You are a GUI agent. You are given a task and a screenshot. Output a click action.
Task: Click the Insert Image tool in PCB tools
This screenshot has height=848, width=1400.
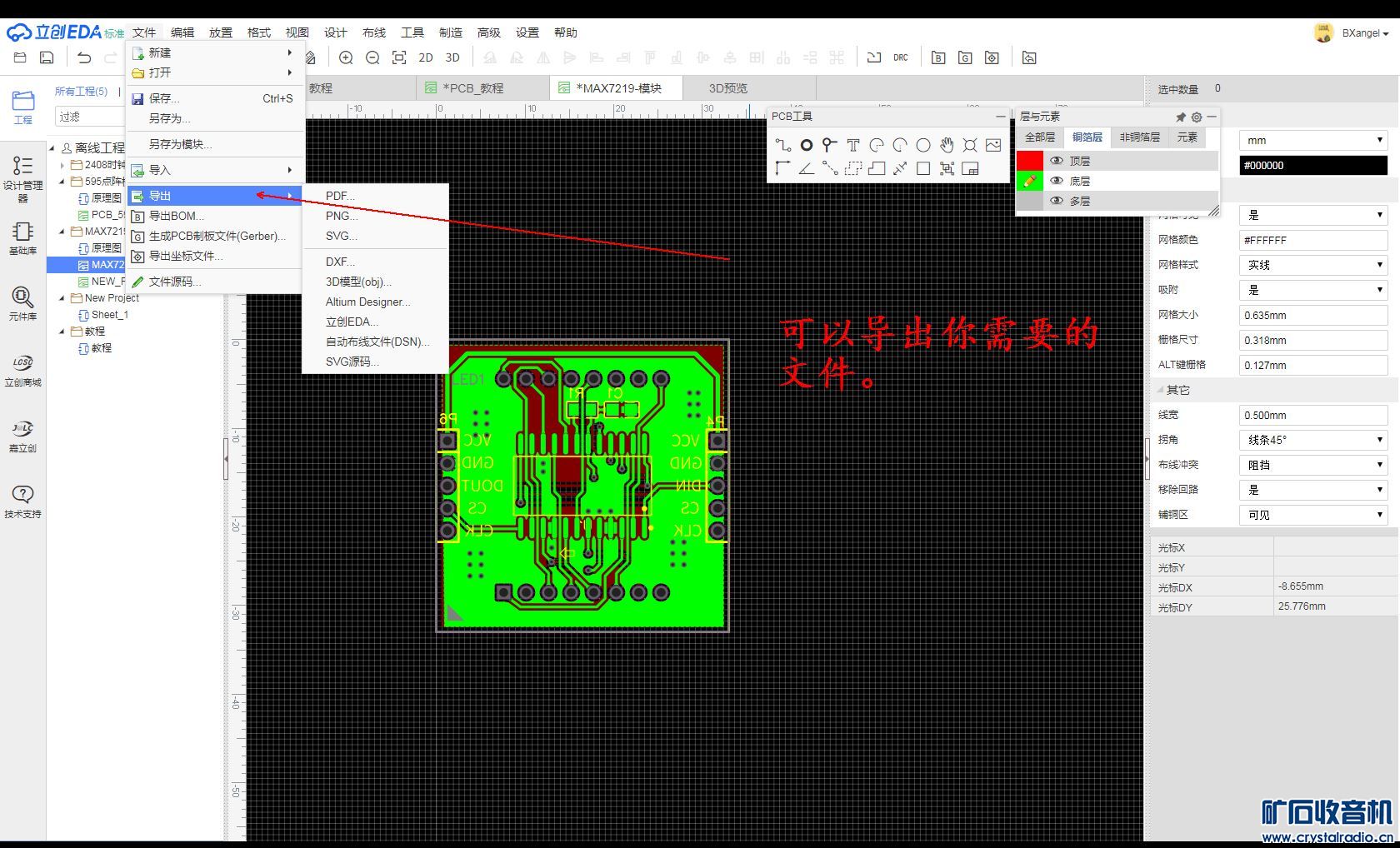click(993, 145)
